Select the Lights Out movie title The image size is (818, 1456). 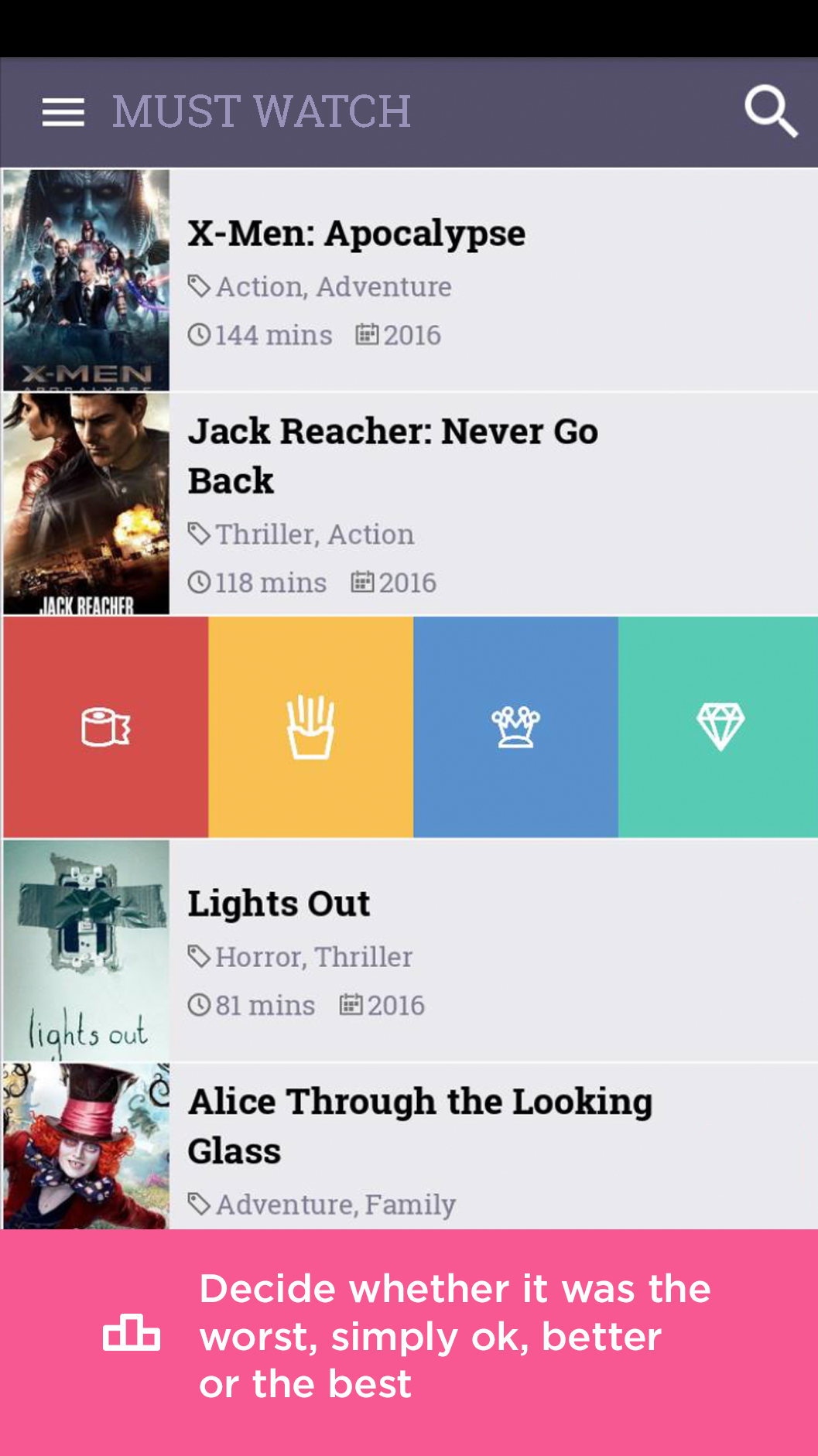(x=279, y=904)
